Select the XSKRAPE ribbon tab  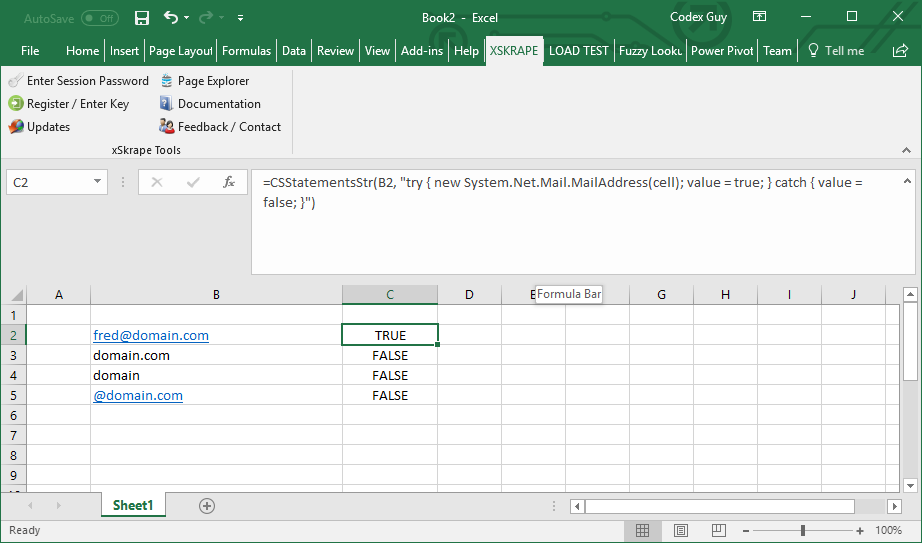514,51
